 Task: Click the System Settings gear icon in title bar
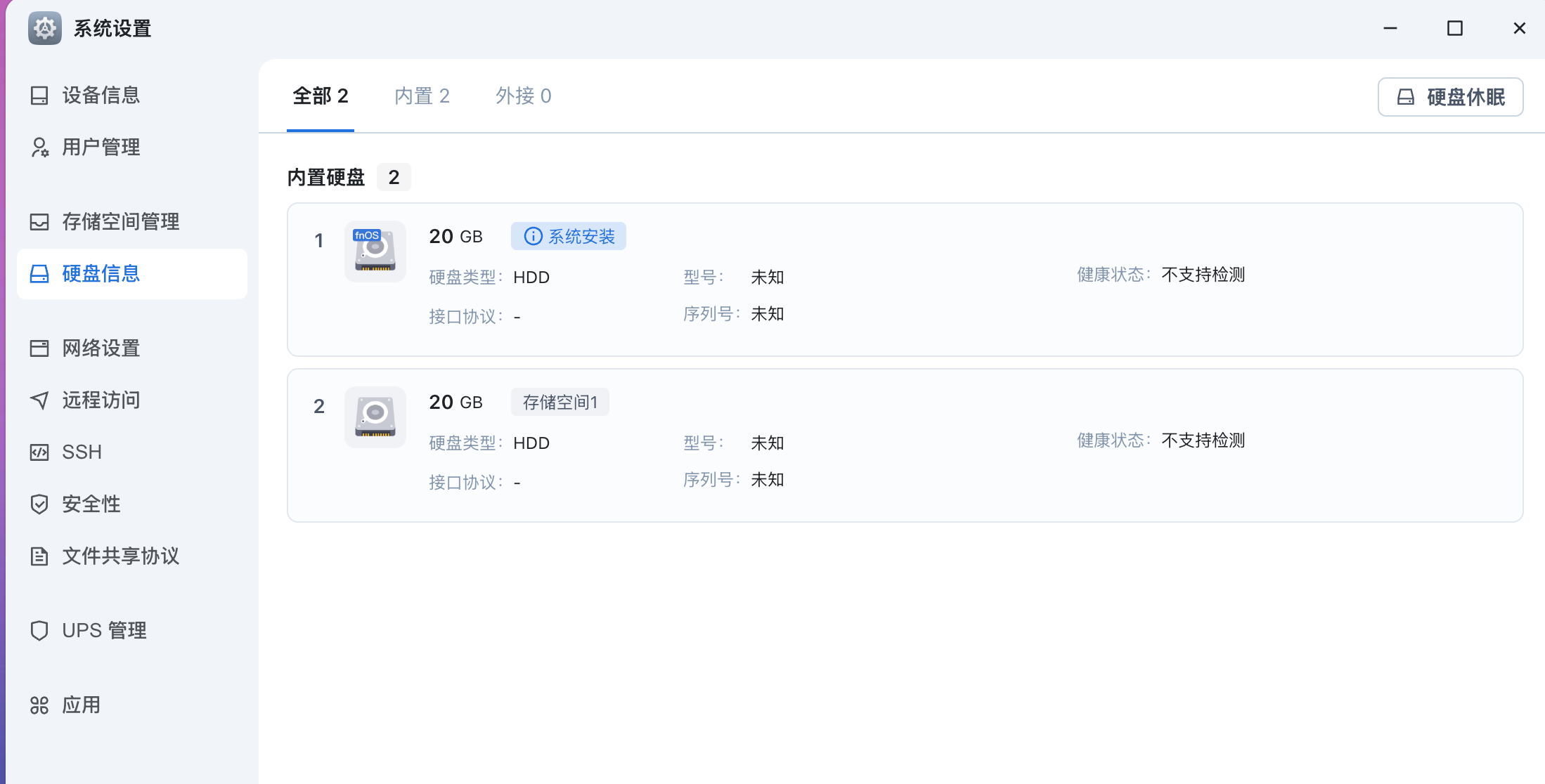coord(45,29)
